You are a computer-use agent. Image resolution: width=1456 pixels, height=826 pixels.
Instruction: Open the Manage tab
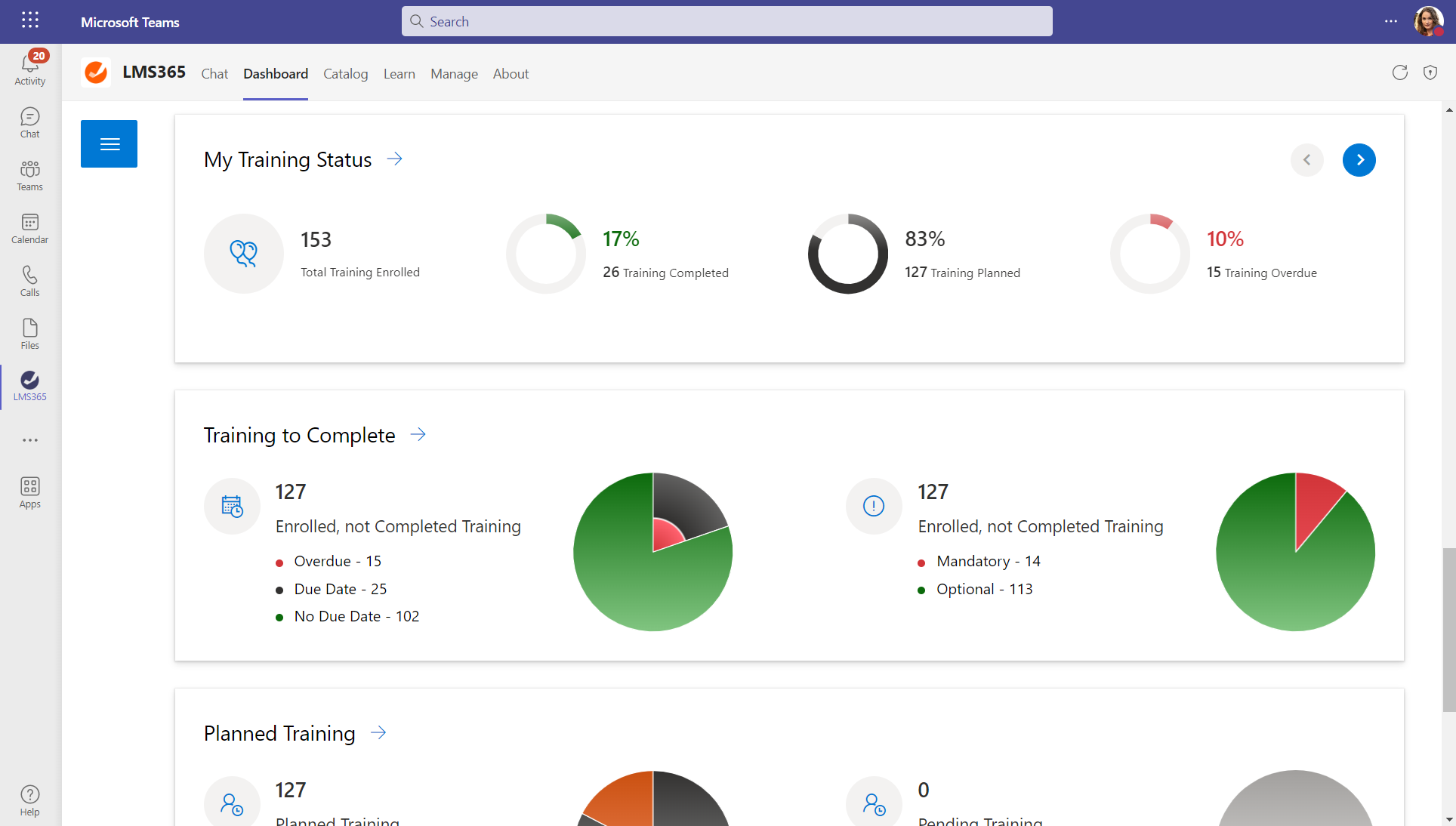click(455, 74)
